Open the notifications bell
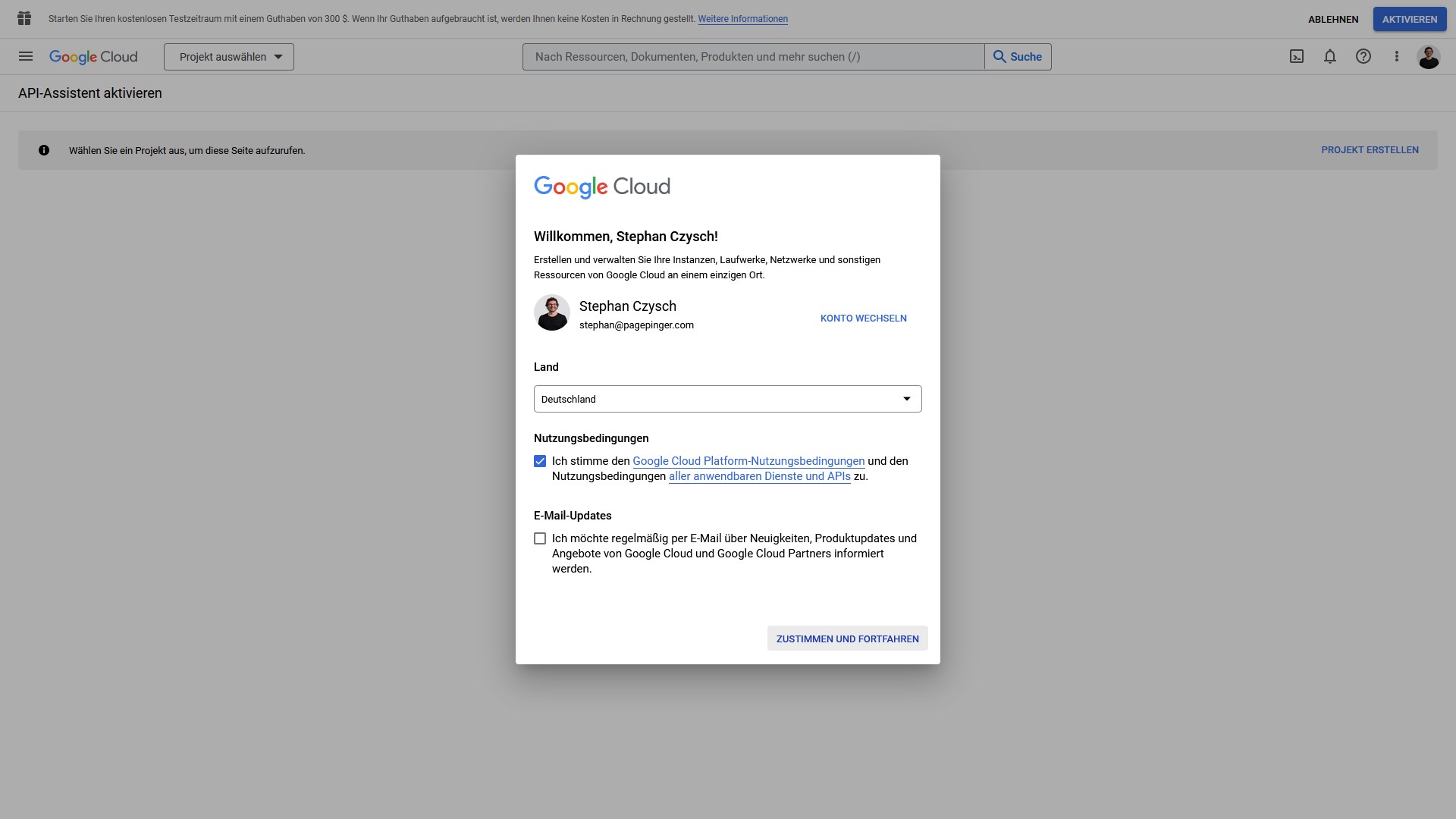 click(1330, 56)
